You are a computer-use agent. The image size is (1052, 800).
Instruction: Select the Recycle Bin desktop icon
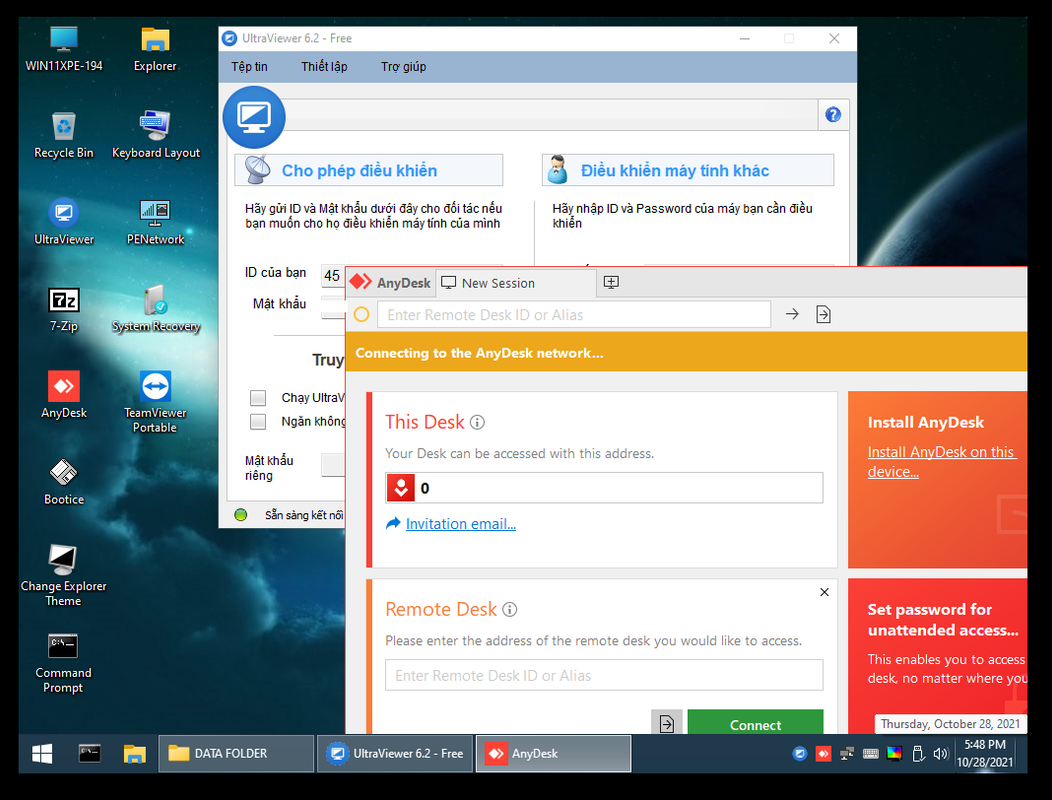64,136
